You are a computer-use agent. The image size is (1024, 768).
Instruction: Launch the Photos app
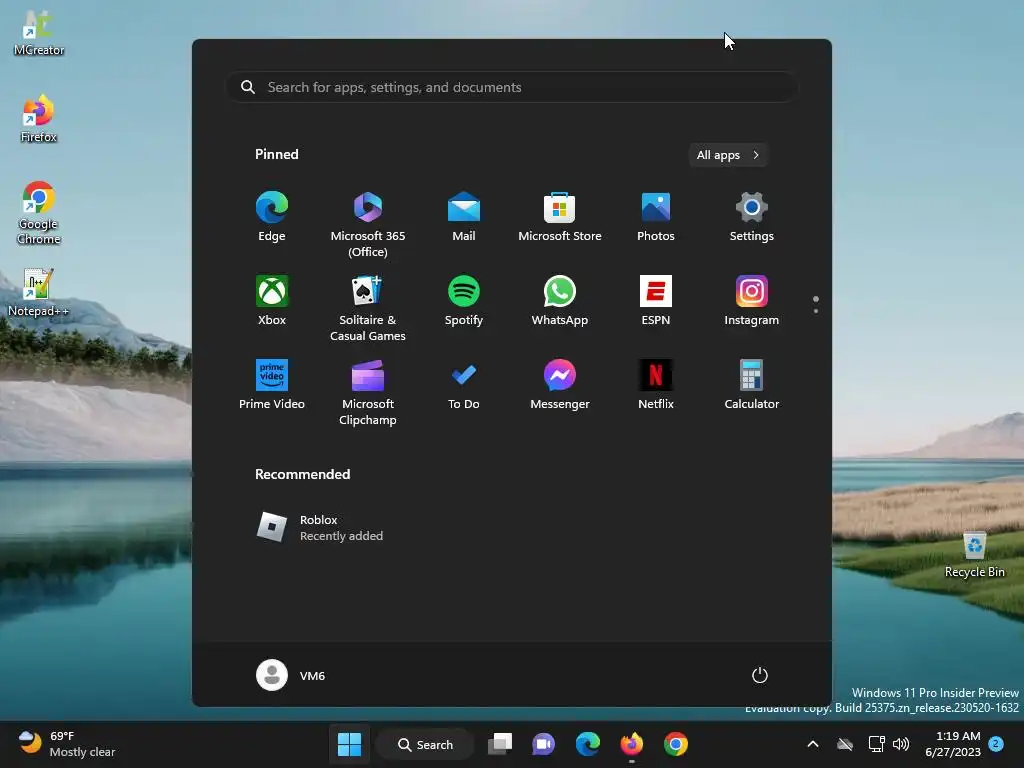656,217
